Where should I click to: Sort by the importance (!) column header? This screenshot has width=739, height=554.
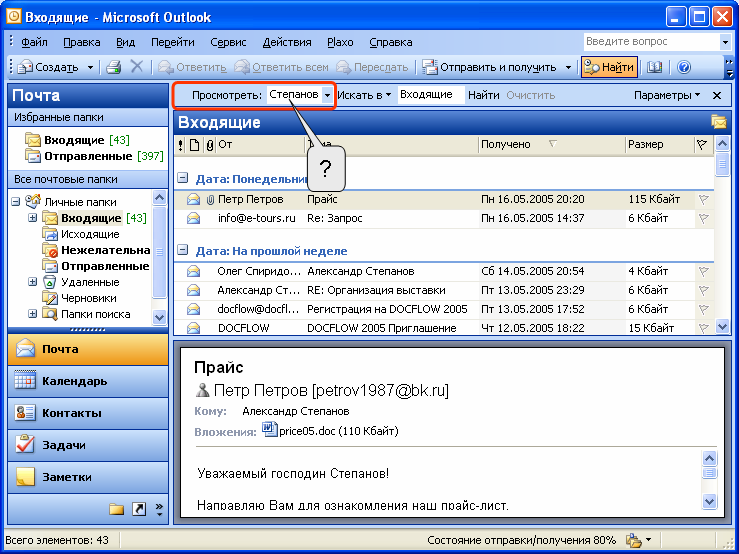click(181, 145)
